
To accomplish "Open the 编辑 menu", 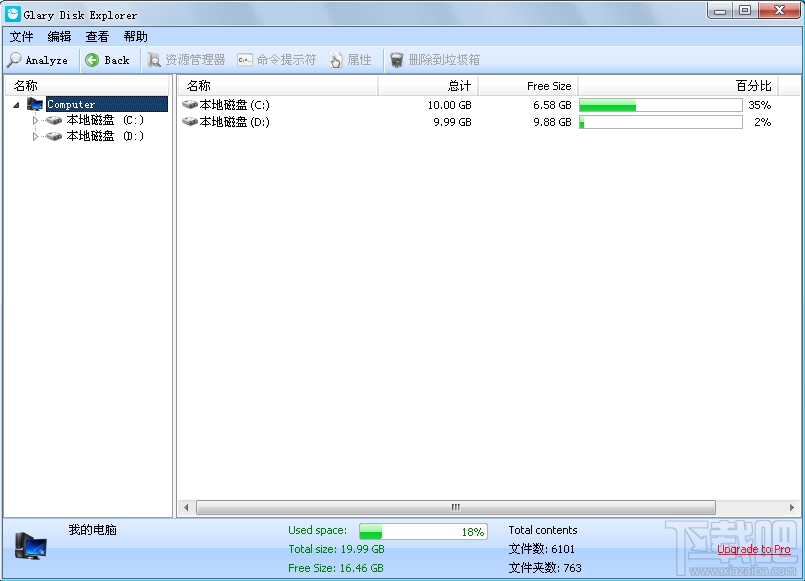I will (x=60, y=36).
